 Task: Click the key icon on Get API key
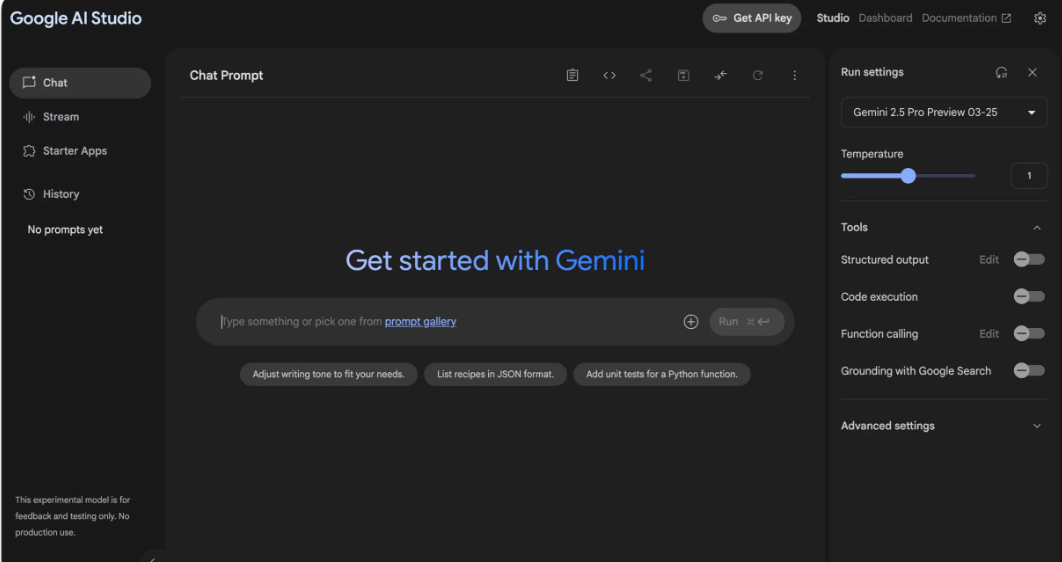tap(719, 18)
